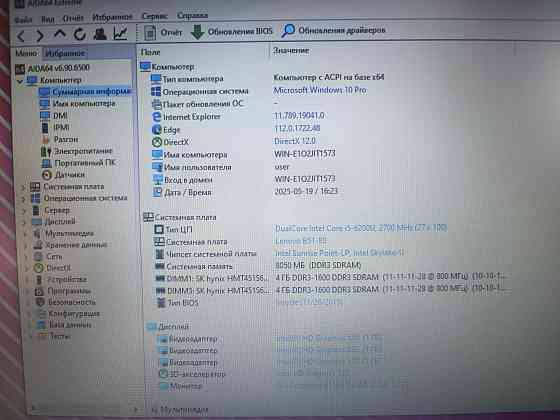Select IPMI in the tree
Viewport: 560px width, 420px height.
55,127
